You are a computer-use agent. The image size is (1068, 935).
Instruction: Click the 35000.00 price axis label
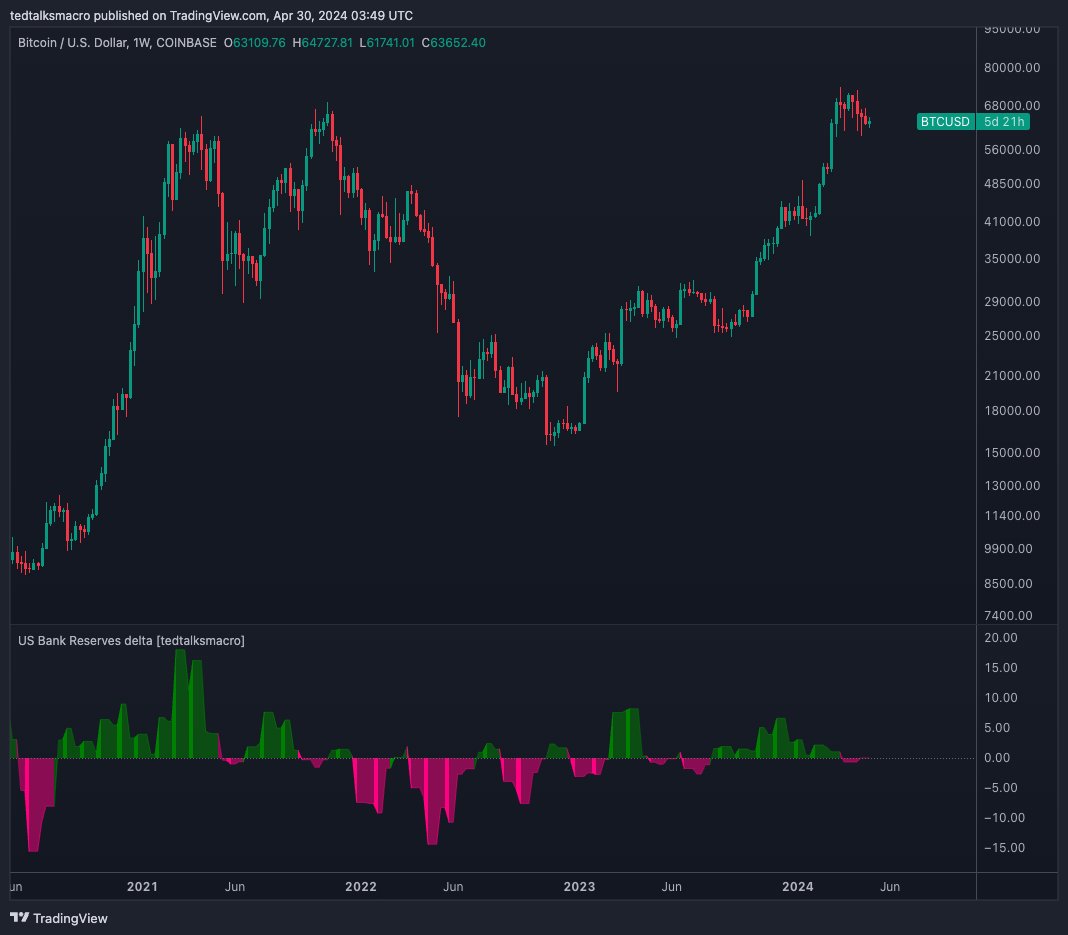pos(1011,259)
